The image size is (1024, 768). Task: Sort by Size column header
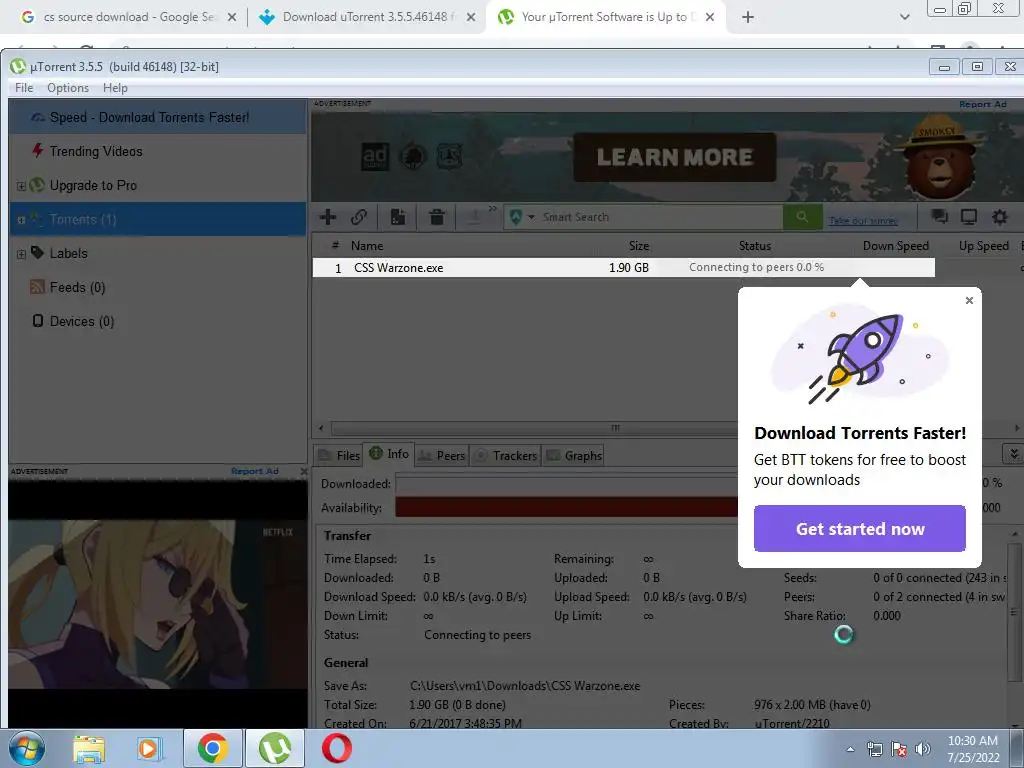pyautogui.click(x=639, y=246)
